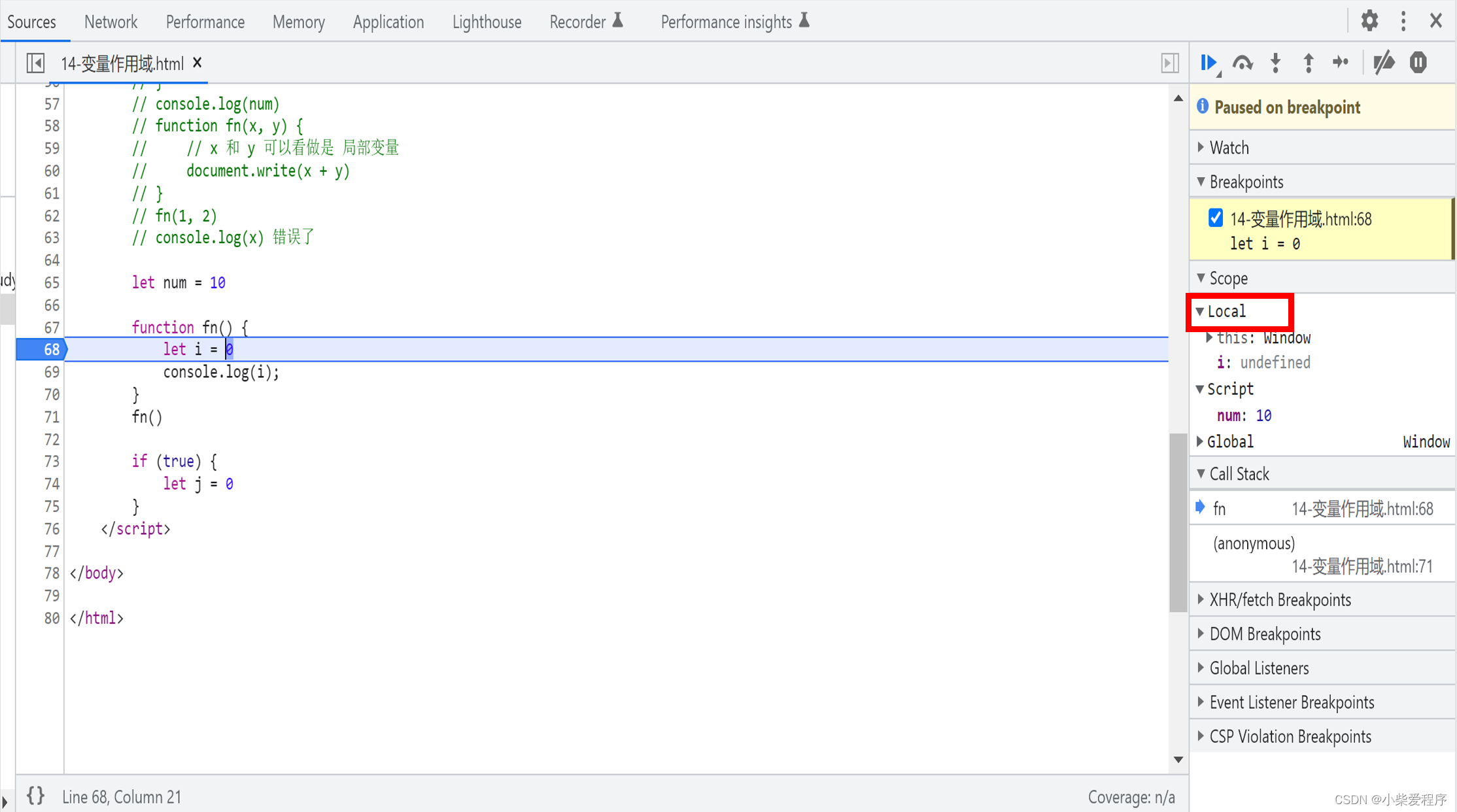Switch to the Network tab
The image size is (1457, 812).
pos(111,22)
